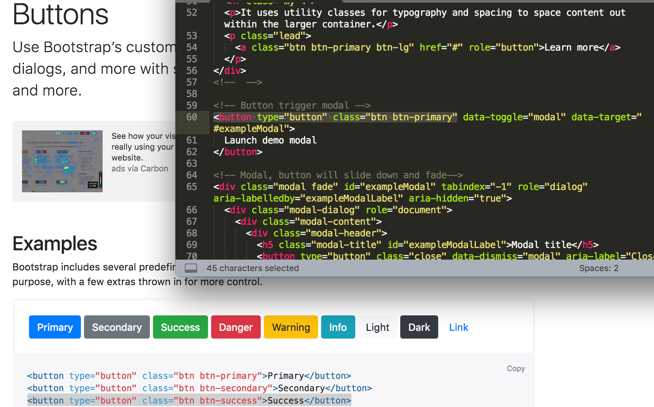Click the red Danger button
This screenshot has width=654, height=407.
click(236, 327)
